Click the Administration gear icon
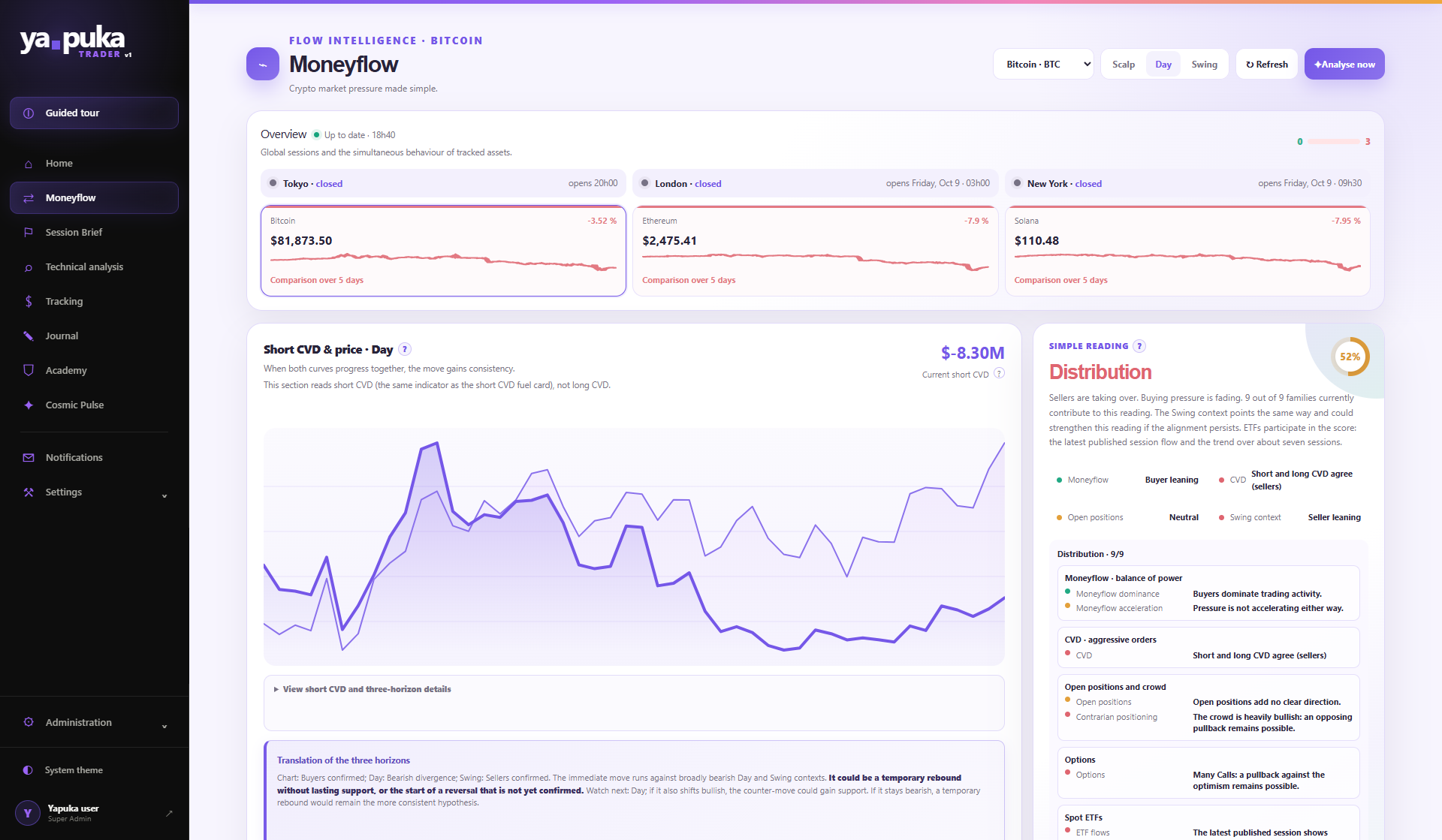 [29, 722]
